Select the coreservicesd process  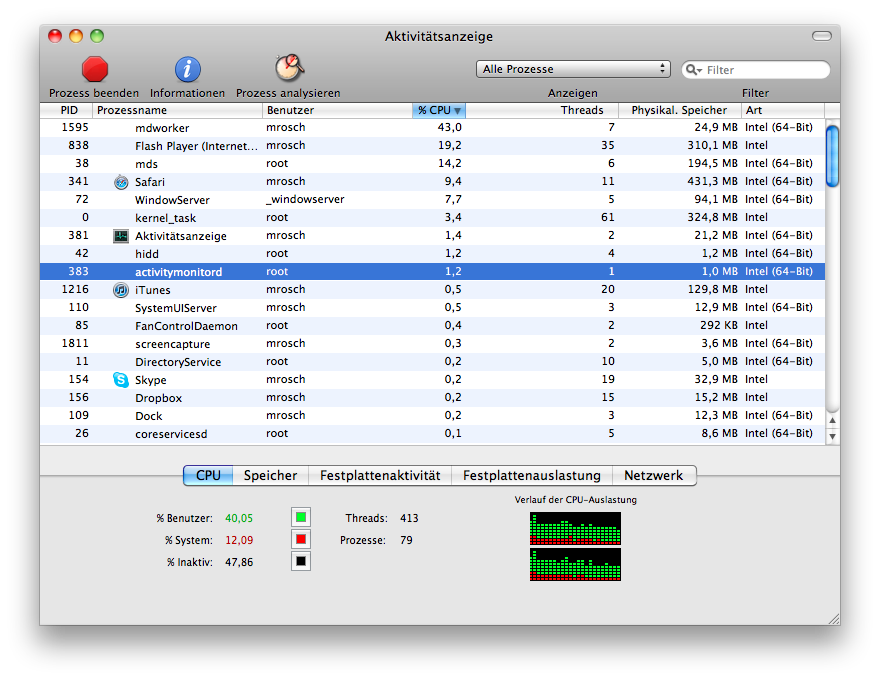pos(432,434)
